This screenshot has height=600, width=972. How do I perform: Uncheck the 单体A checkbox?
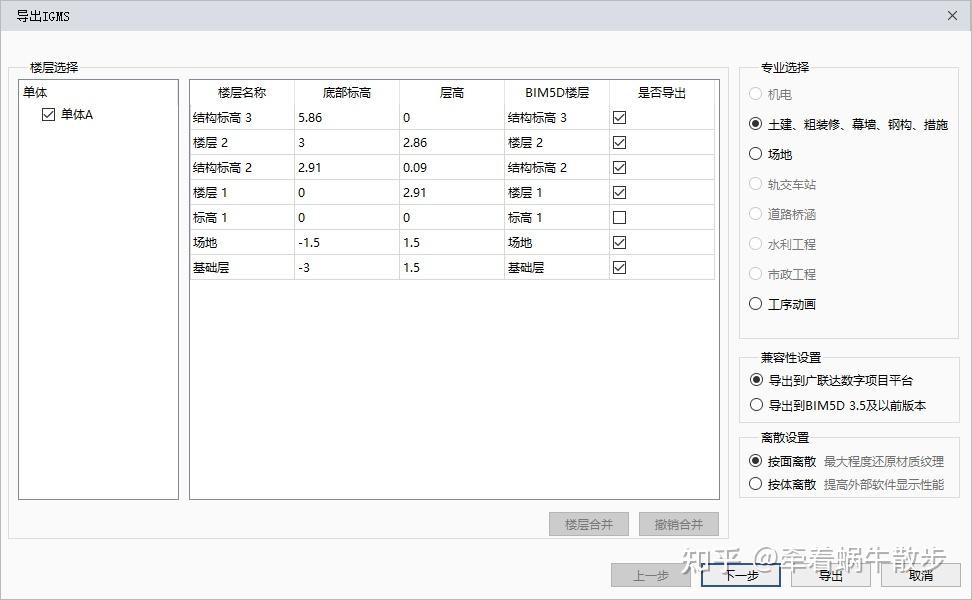pyautogui.click(x=48, y=113)
